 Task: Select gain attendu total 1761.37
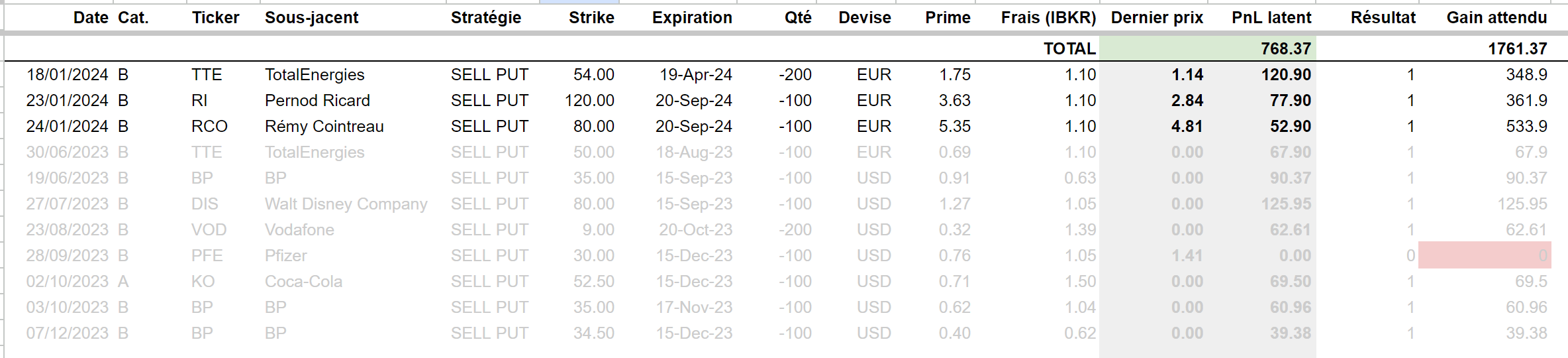pos(1517,49)
